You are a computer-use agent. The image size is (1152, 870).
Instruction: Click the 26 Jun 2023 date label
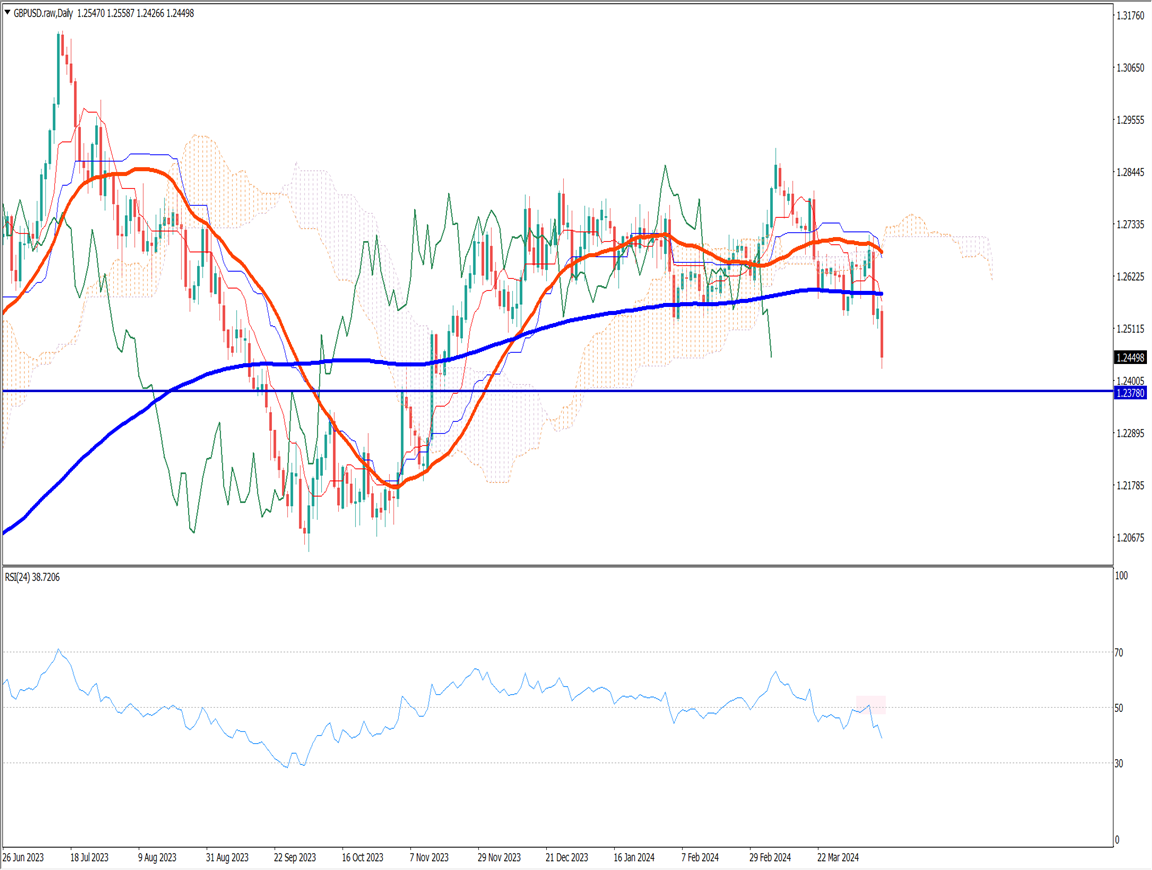[23, 857]
